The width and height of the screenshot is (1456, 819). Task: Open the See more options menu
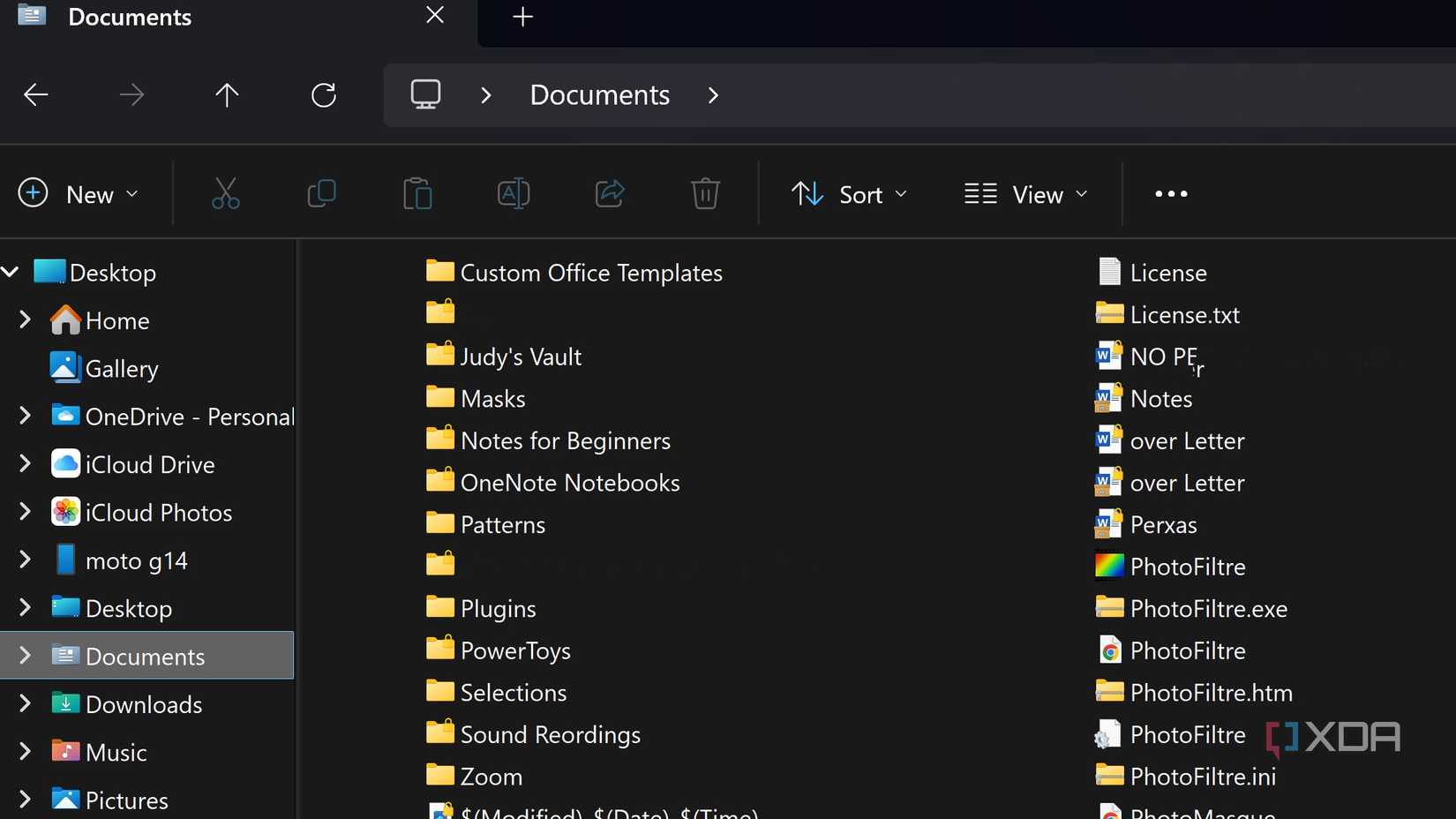click(x=1170, y=193)
